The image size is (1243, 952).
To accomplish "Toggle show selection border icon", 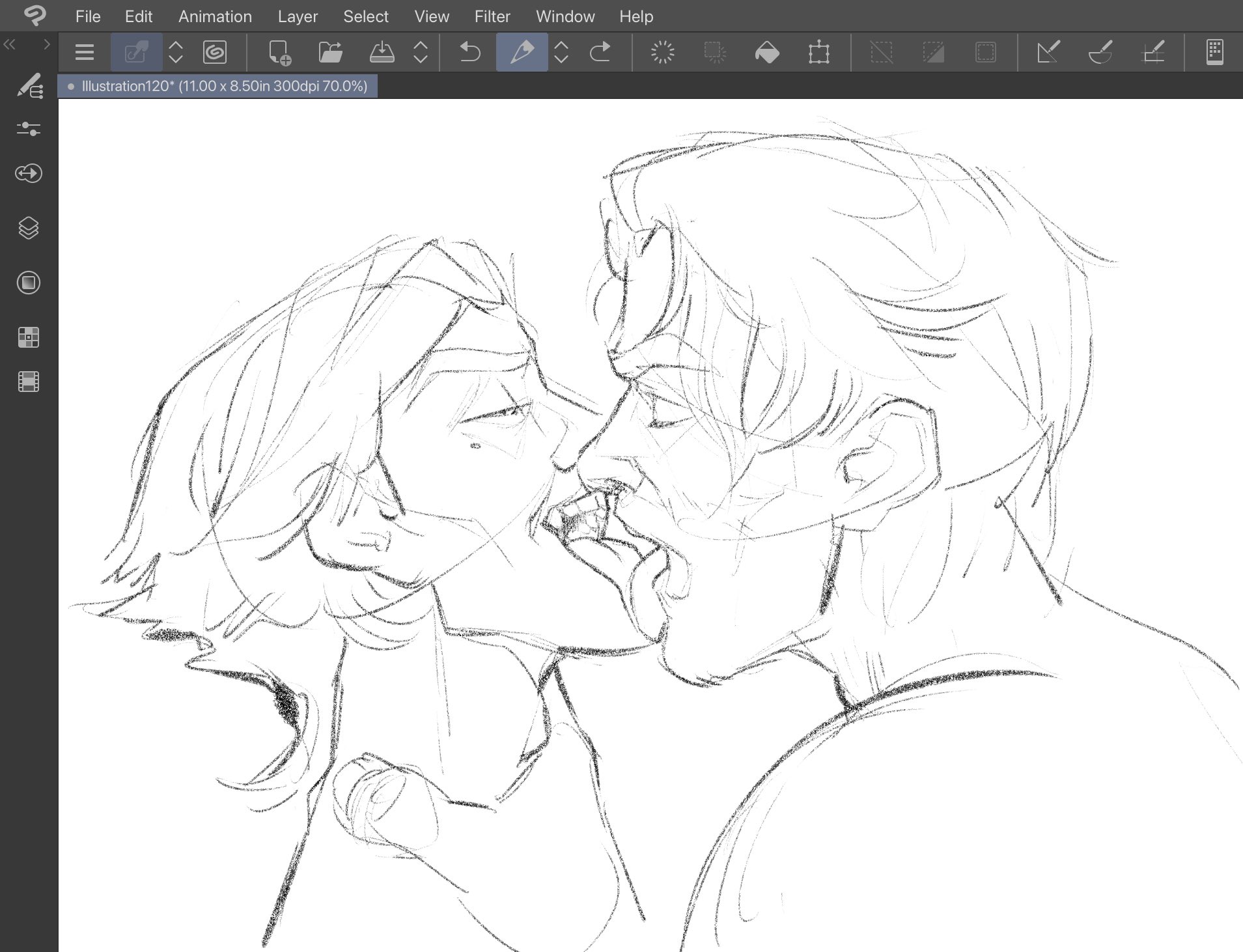I will coord(986,52).
